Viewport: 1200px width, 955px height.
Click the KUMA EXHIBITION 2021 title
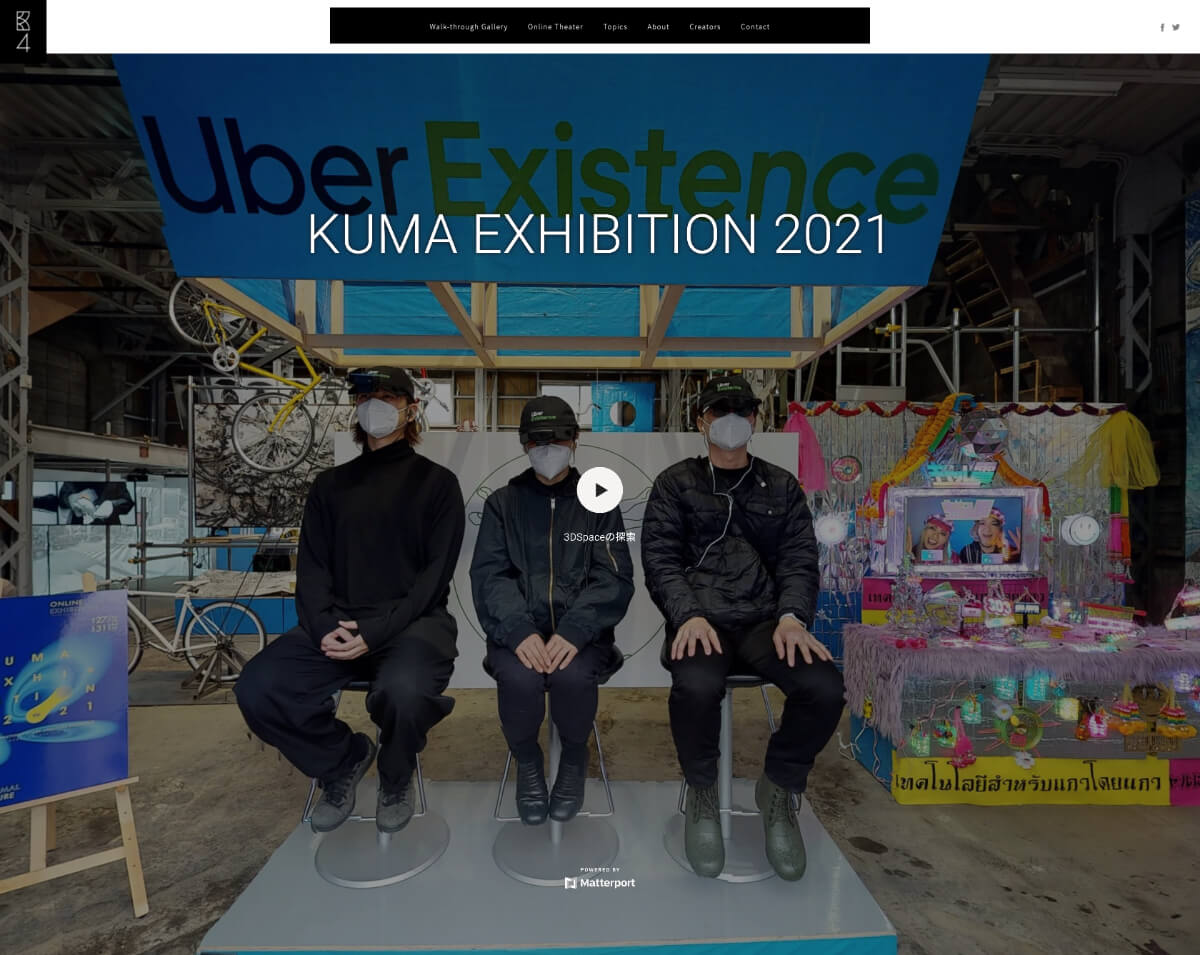coord(598,234)
